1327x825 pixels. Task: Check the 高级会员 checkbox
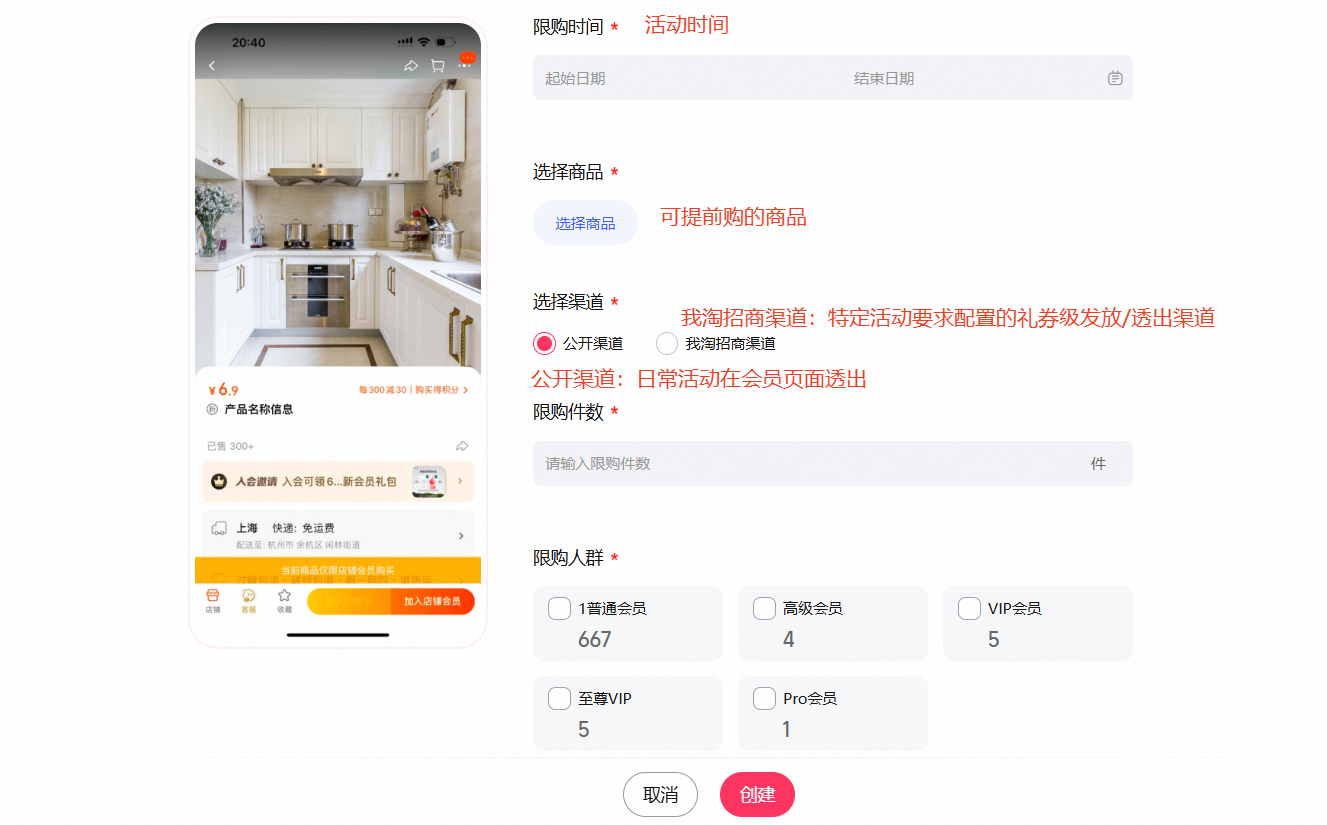point(764,608)
